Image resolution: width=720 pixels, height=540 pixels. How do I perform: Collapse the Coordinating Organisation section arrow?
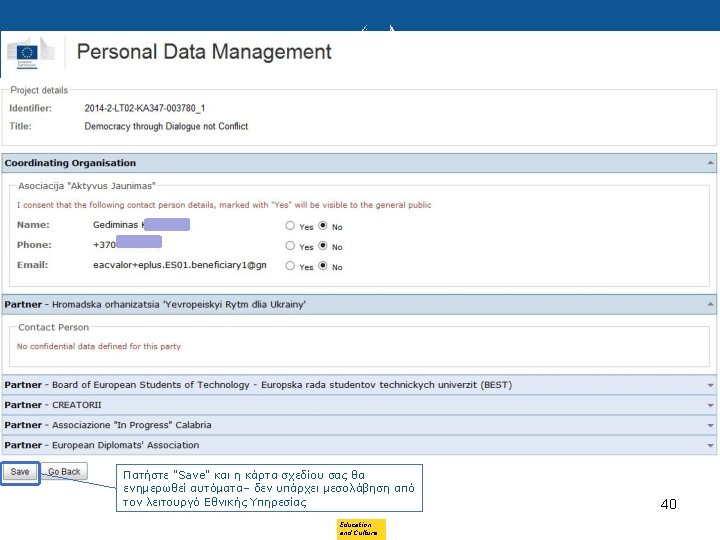click(x=710, y=163)
